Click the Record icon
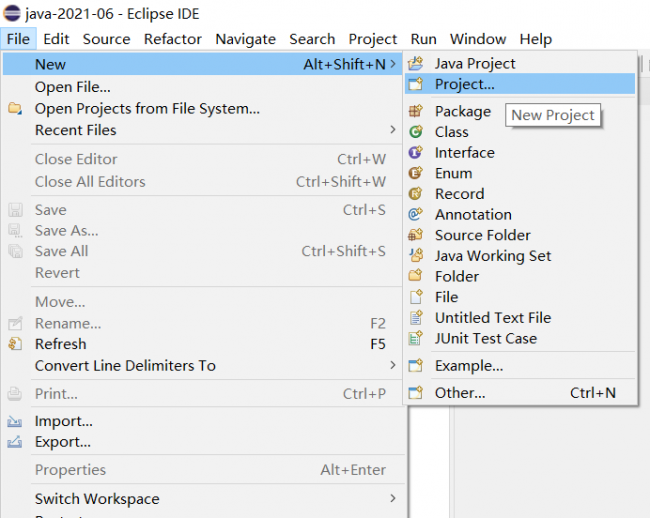The width and height of the screenshot is (650, 518). (x=415, y=194)
